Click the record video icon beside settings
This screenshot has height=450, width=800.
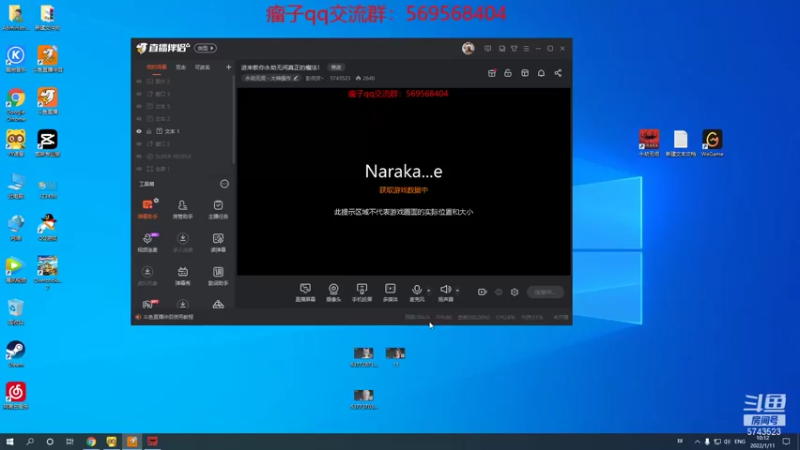(482, 292)
